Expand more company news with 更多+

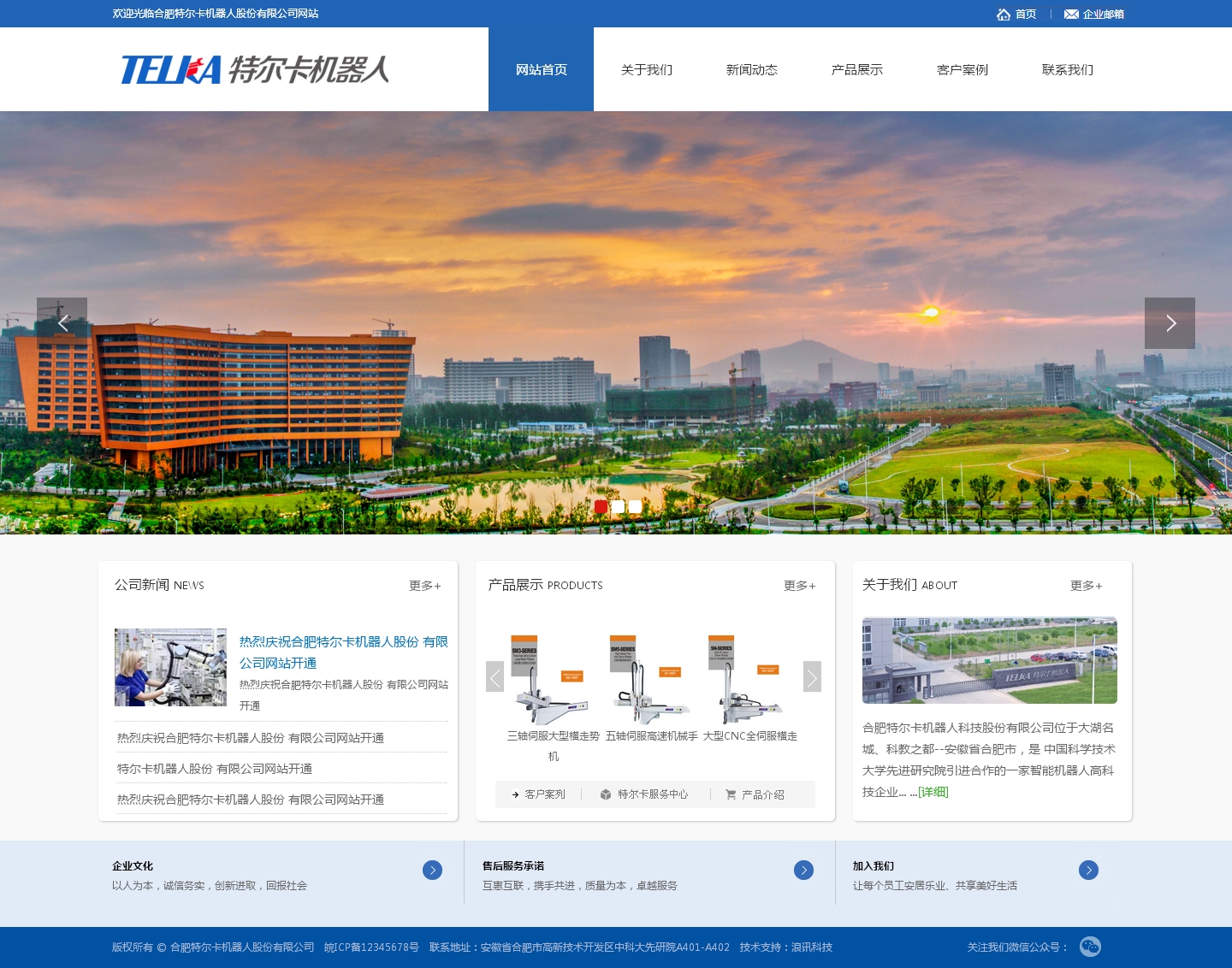tap(424, 586)
